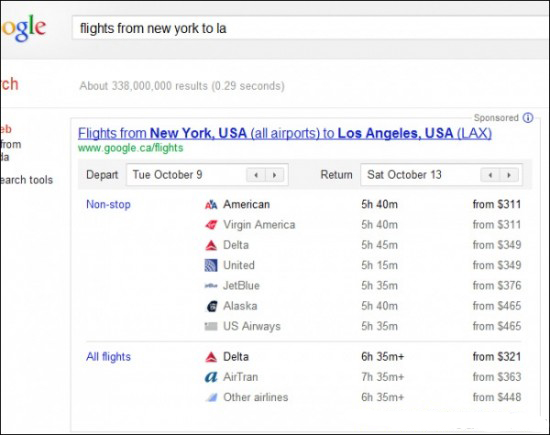The width and height of the screenshot is (550, 435).
Task: Advance the Depart date to the next day
Action: 274,175
